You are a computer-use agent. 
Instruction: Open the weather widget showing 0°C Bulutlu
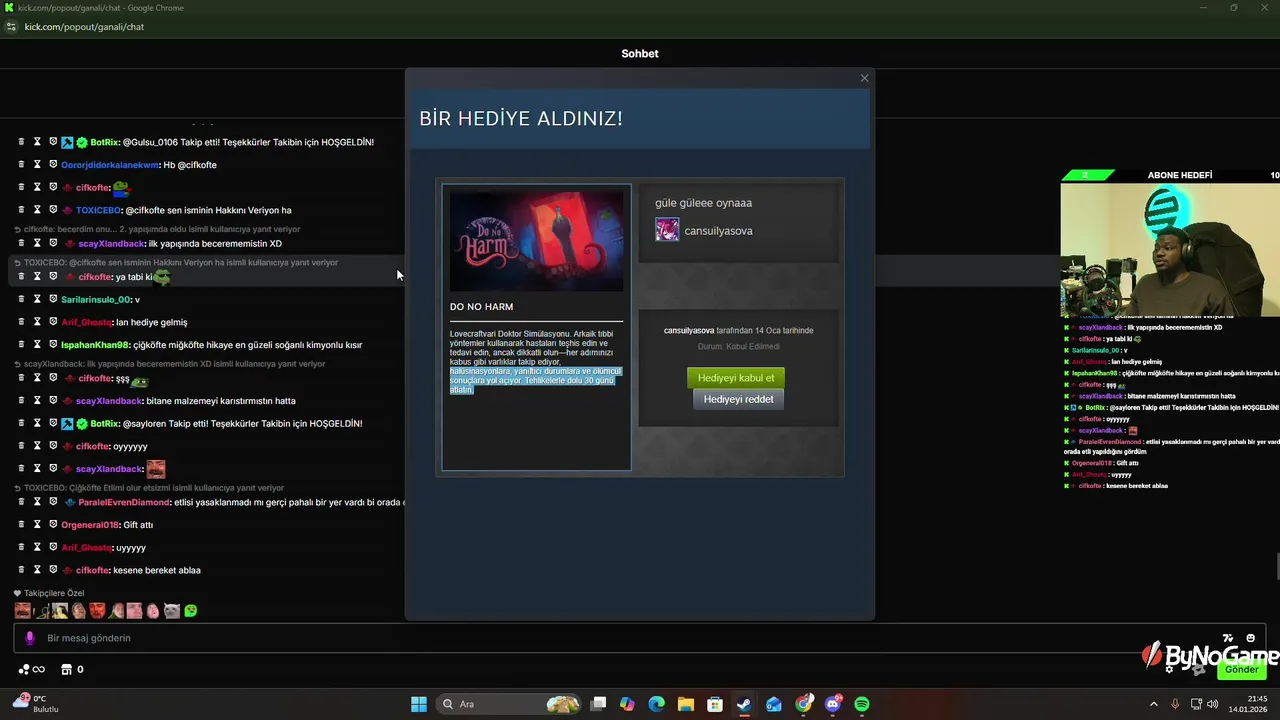tap(34, 704)
